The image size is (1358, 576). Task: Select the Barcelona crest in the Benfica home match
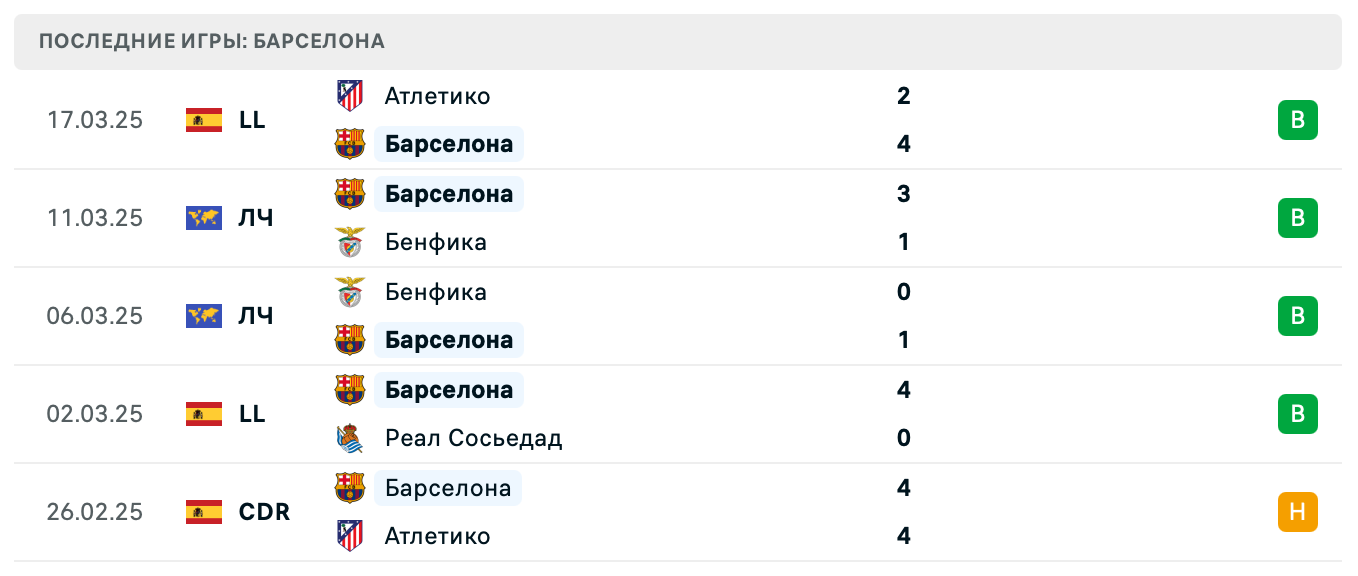point(351,340)
